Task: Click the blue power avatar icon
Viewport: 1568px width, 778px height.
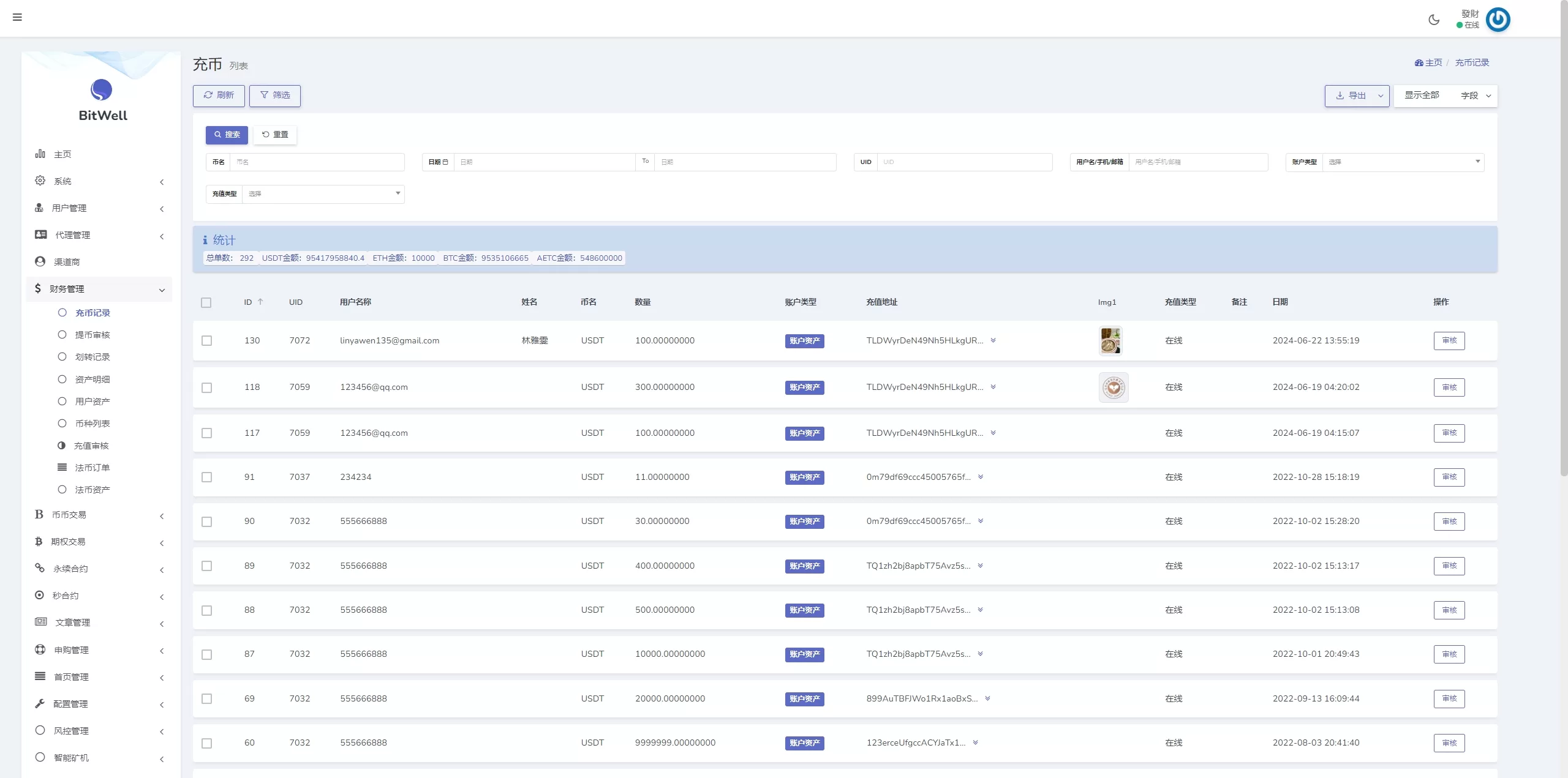Action: pyautogui.click(x=1498, y=20)
